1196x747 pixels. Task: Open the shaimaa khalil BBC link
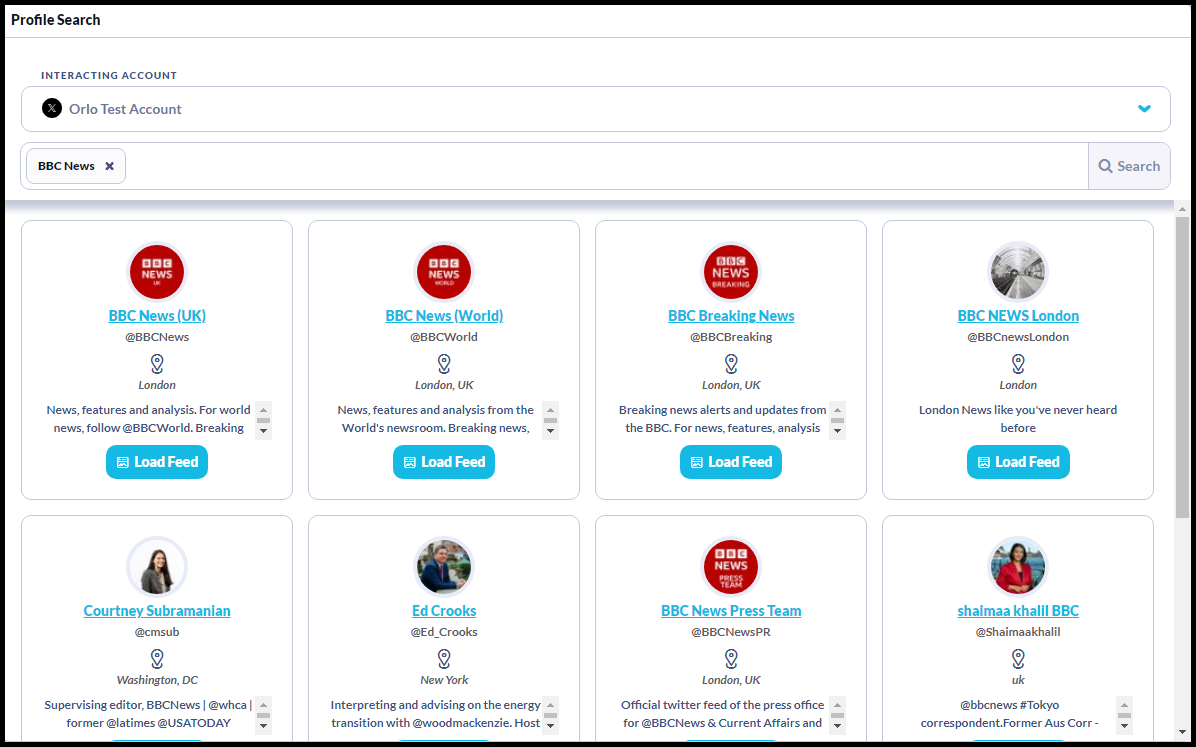click(1018, 611)
